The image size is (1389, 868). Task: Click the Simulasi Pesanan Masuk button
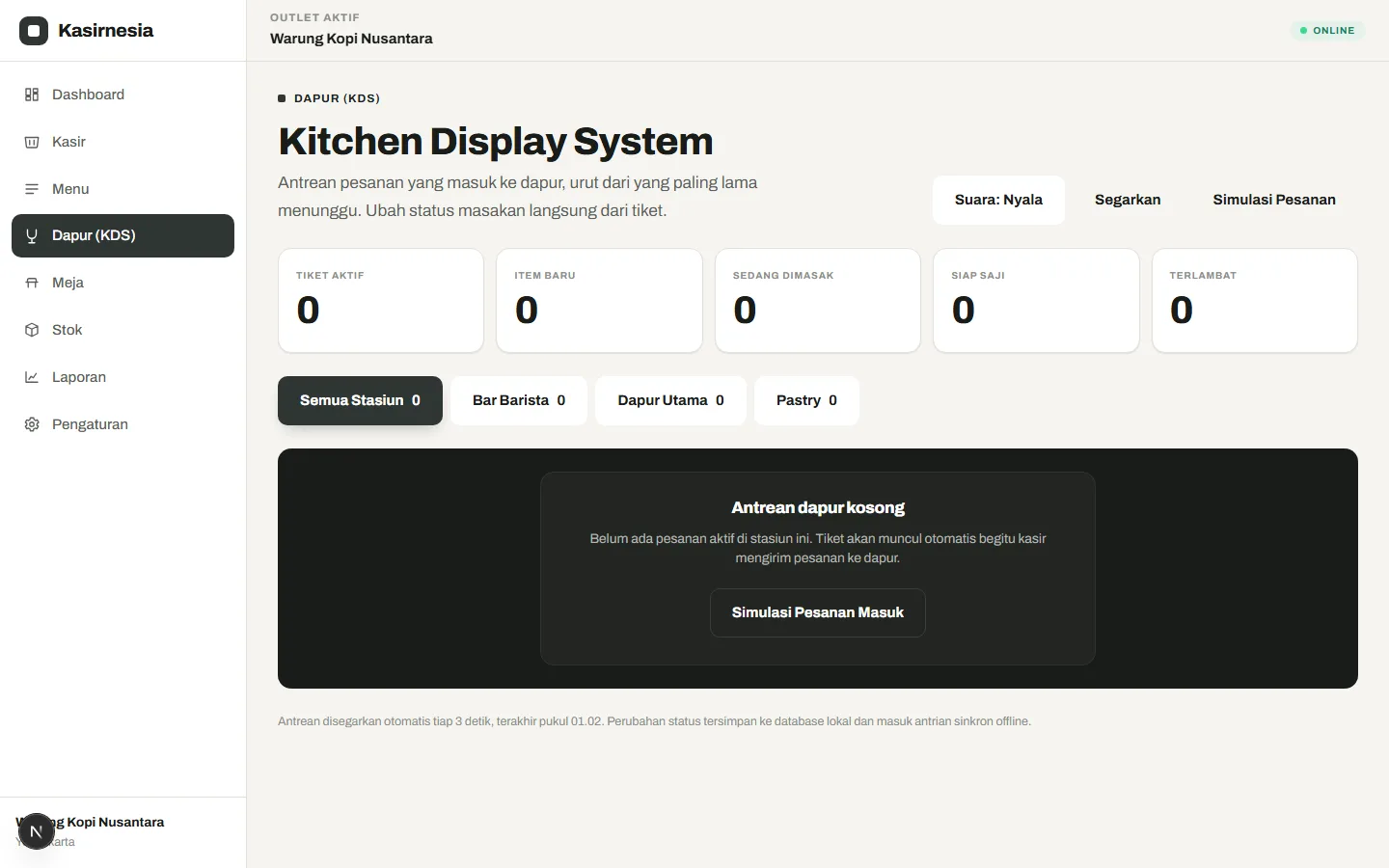tap(818, 612)
